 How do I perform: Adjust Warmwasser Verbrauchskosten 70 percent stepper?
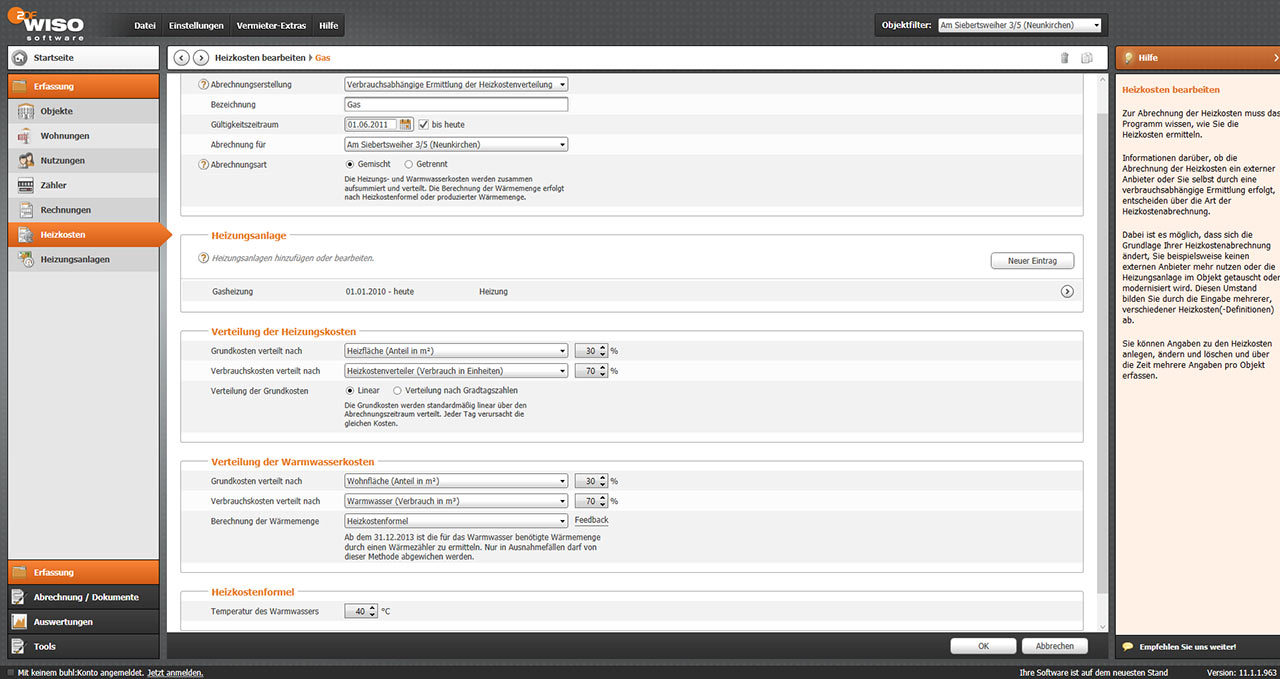603,501
